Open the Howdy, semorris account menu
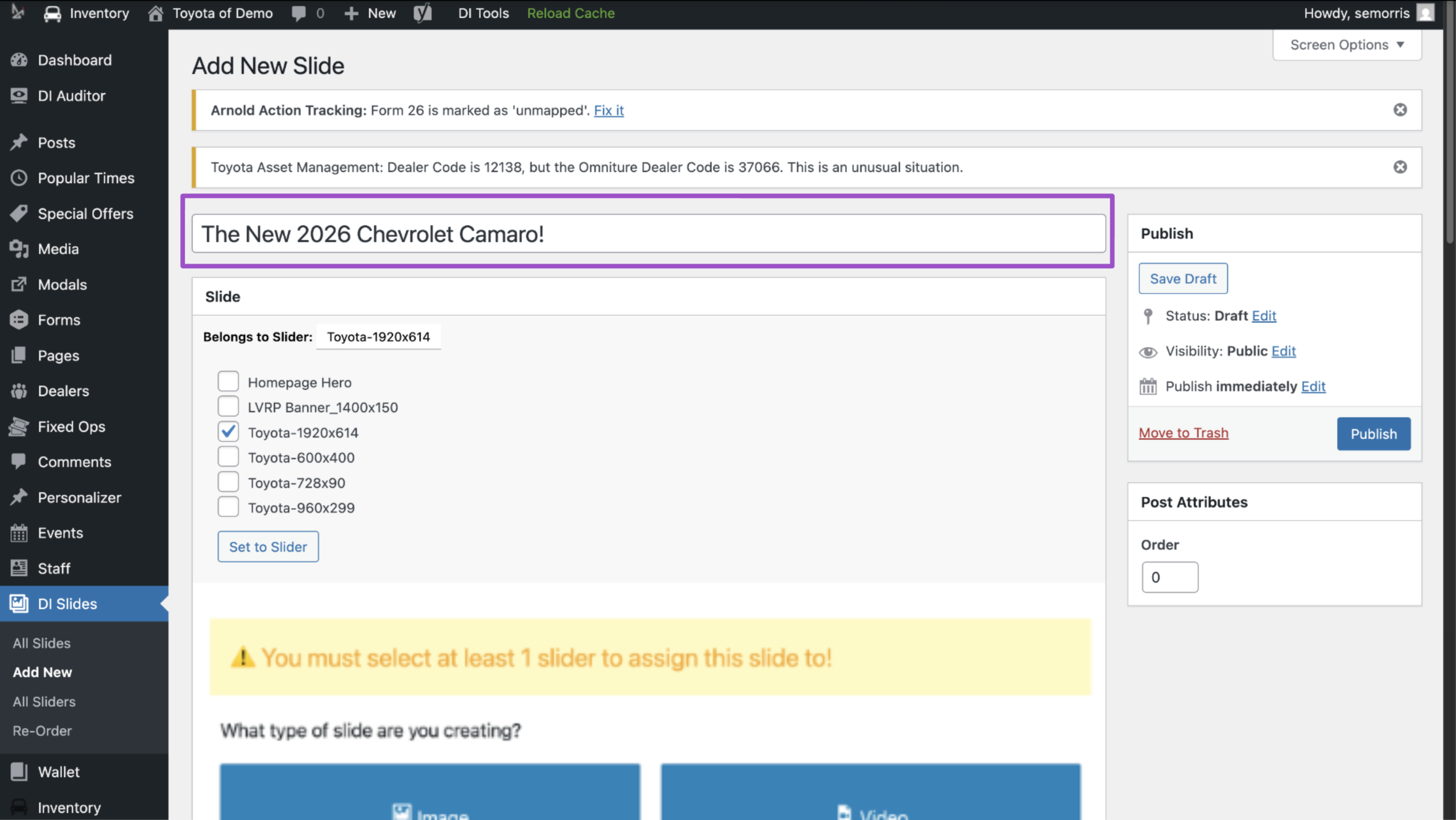The height and width of the screenshot is (820, 1456). 1369,13
